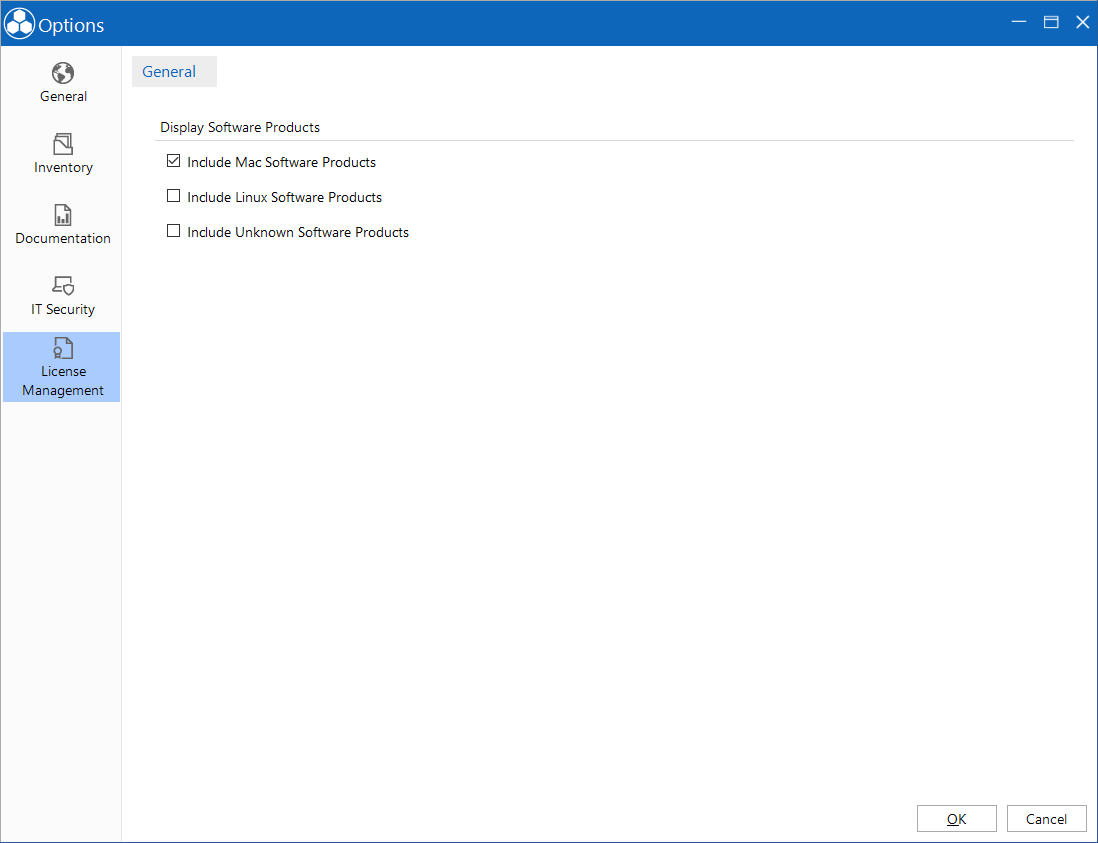The height and width of the screenshot is (843, 1098).
Task: Uncheck Include Mac Software Products
Action: tap(174, 161)
